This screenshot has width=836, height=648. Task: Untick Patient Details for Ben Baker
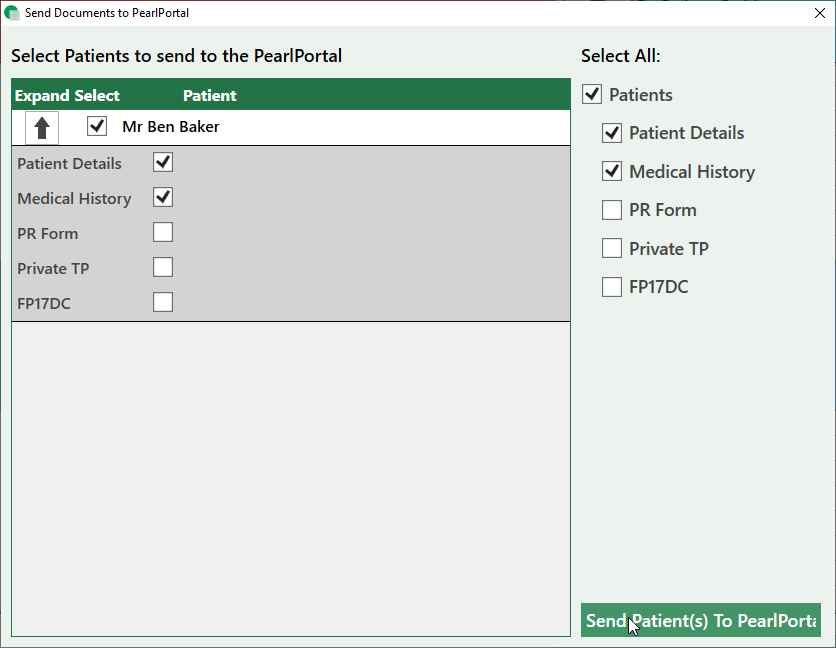163,162
